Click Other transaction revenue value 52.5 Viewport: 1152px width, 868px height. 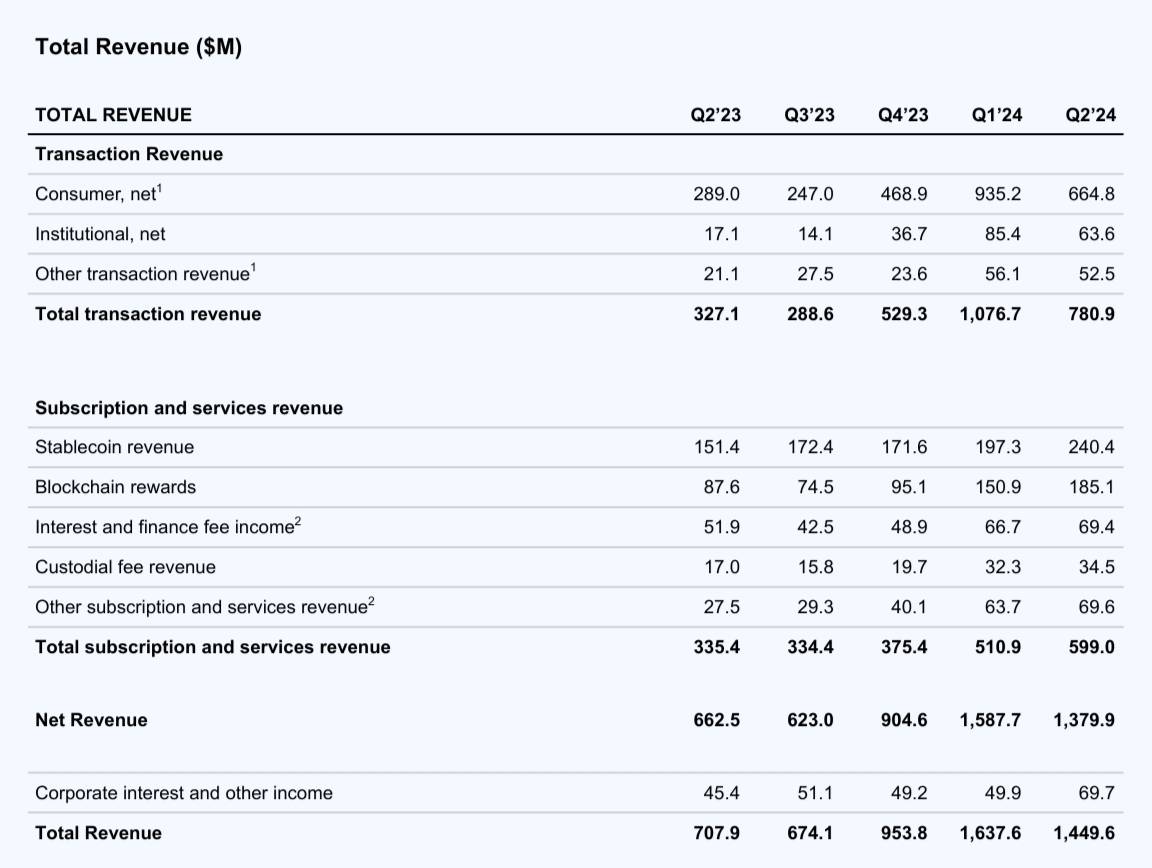1096,274
